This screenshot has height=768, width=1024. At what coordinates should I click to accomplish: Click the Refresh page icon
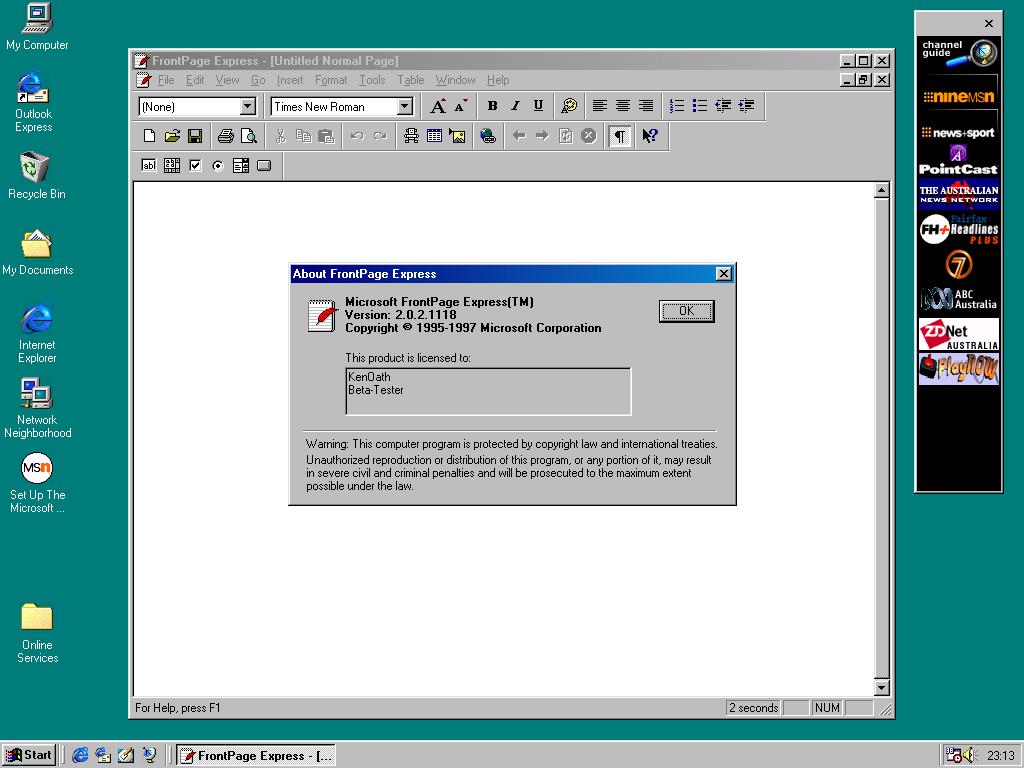pyautogui.click(x=566, y=136)
